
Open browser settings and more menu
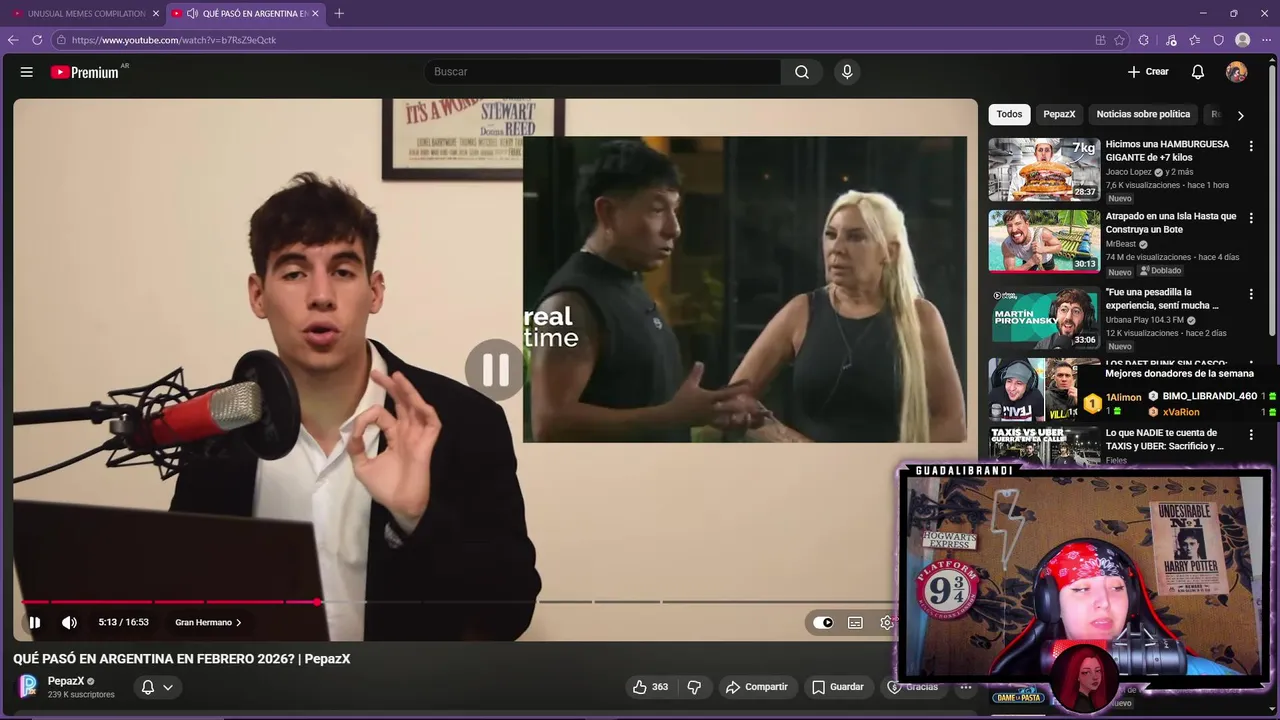click(1267, 40)
